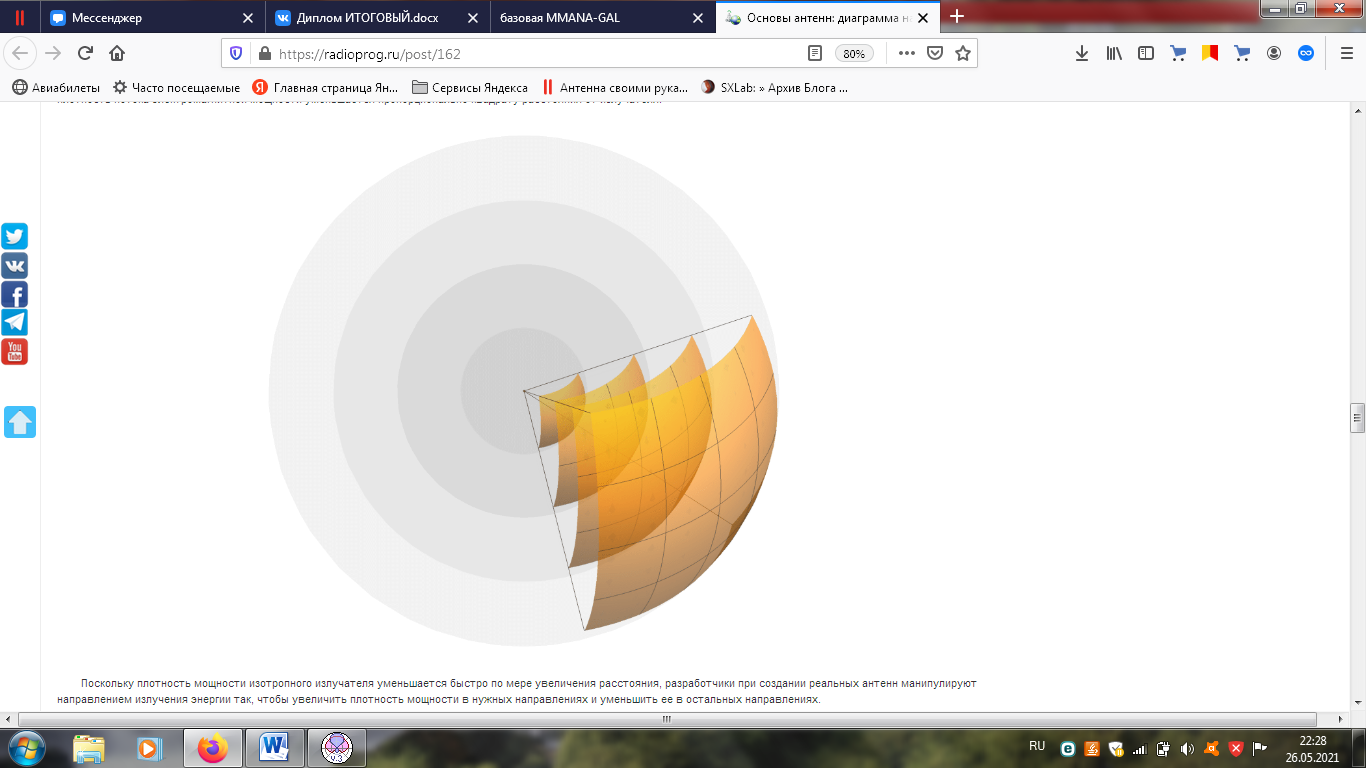
Task: Show site security padlock info
Action: [264, 54]
